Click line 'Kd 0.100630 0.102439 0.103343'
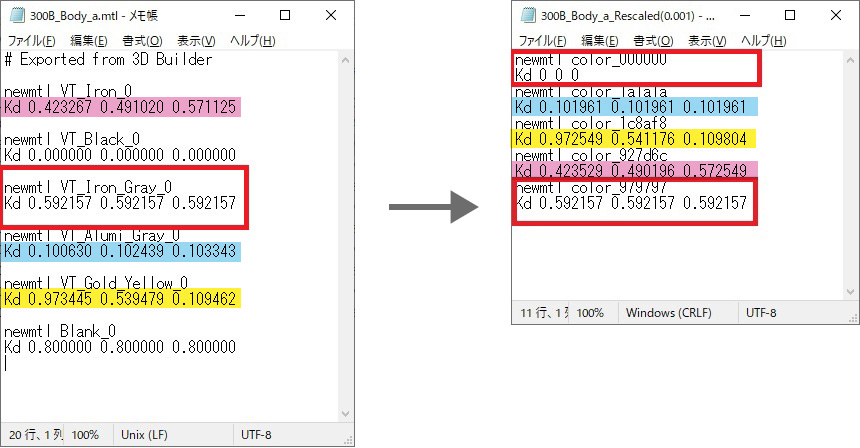The width and height of the screenshot is (860, 448). click(120, 251)
